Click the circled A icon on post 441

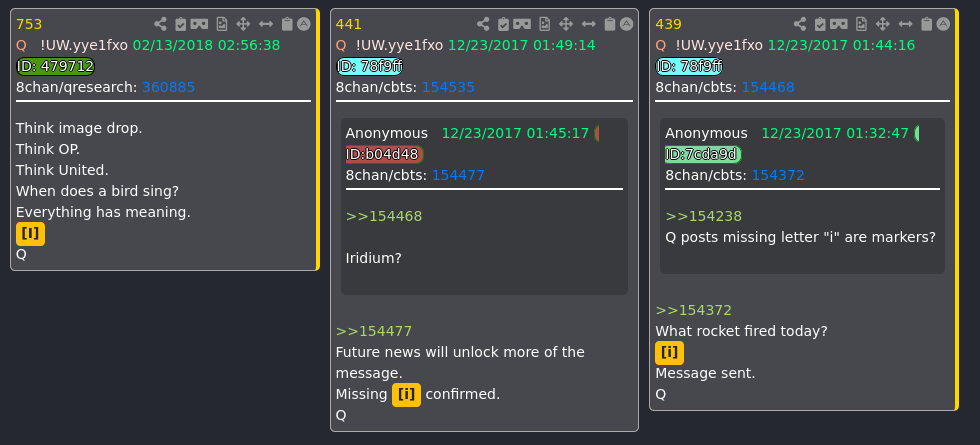(626, 24)
